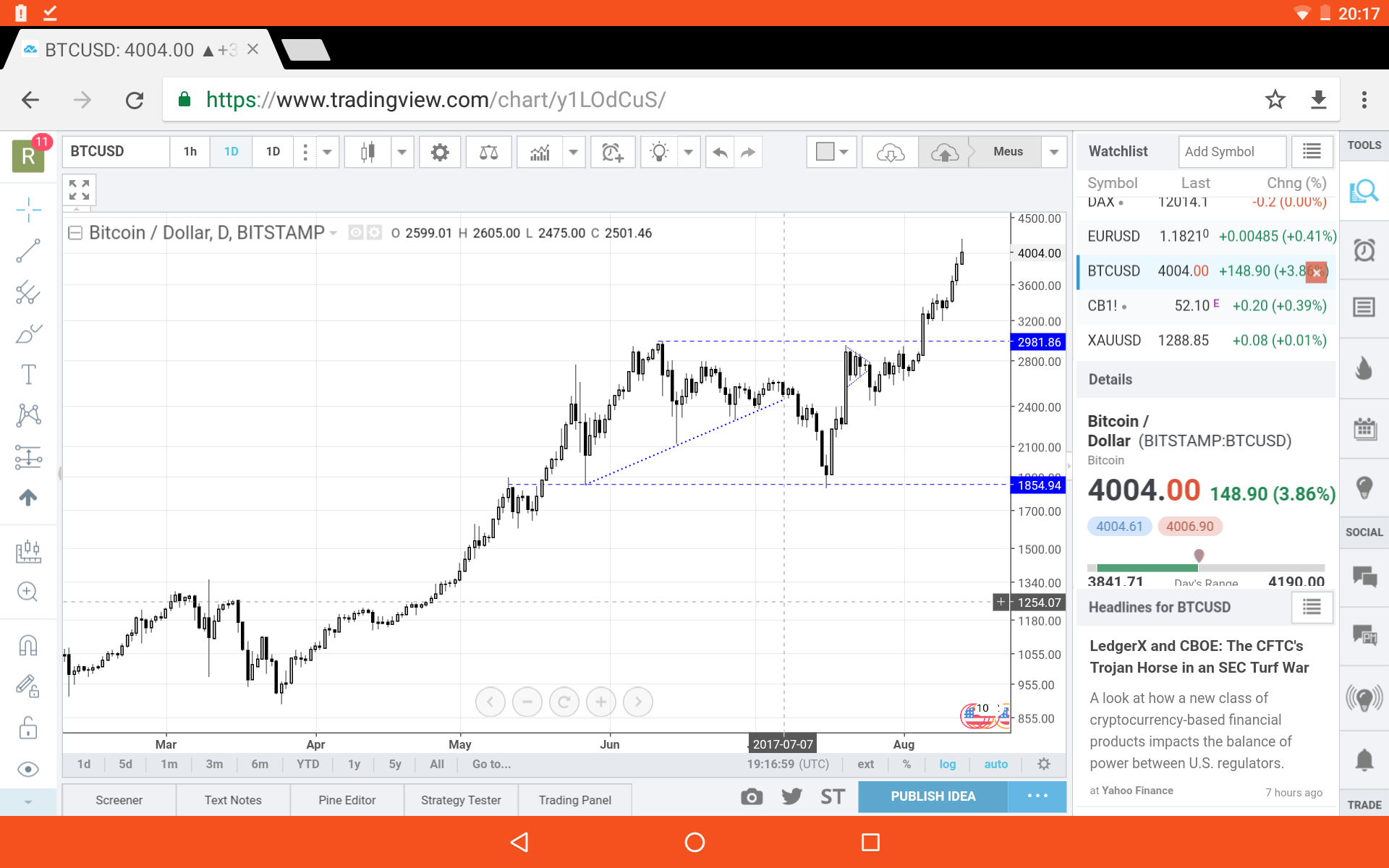Screen dimensions: 1389x868
Task: Select the 1y time range
Action: 354,764
